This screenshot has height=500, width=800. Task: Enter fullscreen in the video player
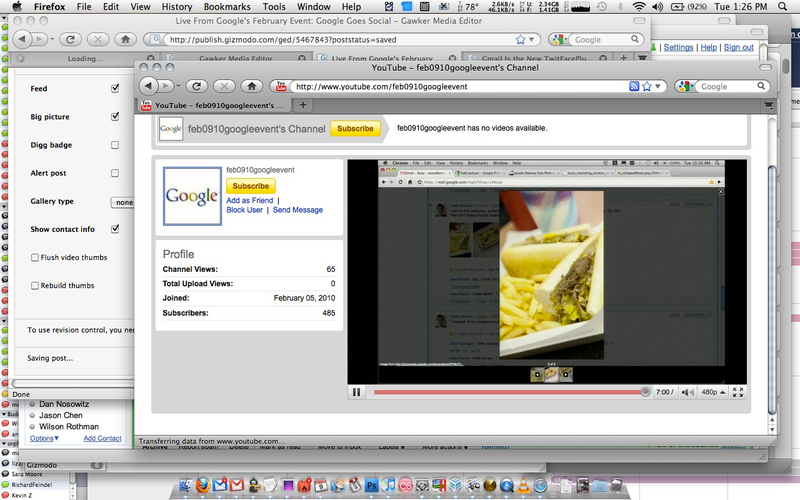[x=738, y=392]
